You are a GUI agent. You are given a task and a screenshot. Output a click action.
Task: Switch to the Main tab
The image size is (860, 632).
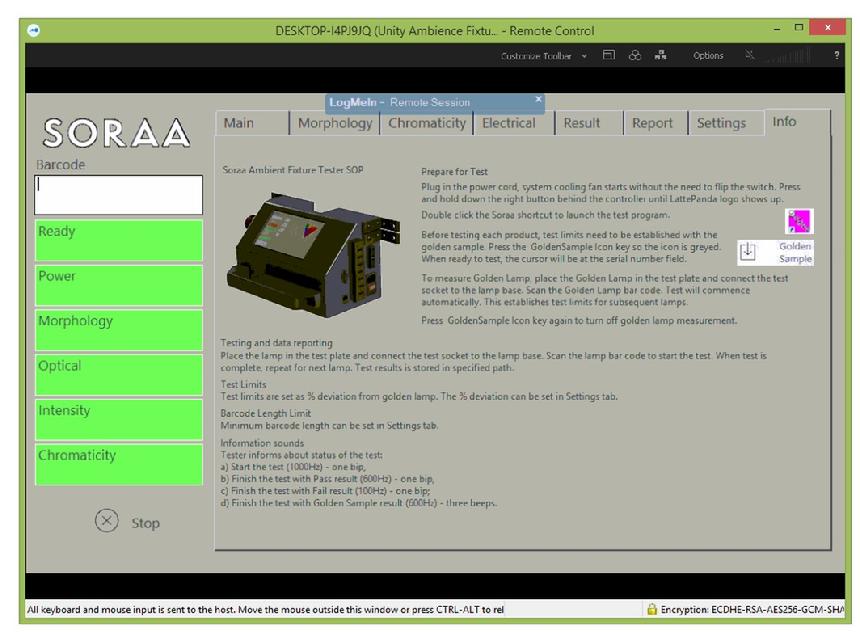252,123
